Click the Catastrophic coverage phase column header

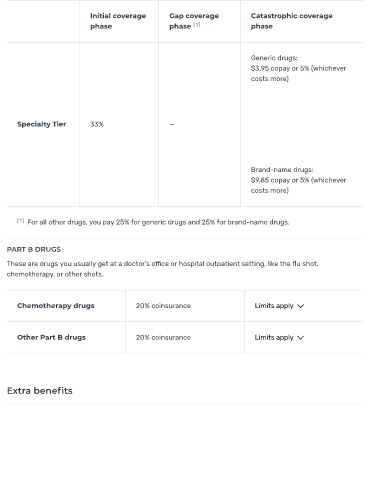coord(292,21)
